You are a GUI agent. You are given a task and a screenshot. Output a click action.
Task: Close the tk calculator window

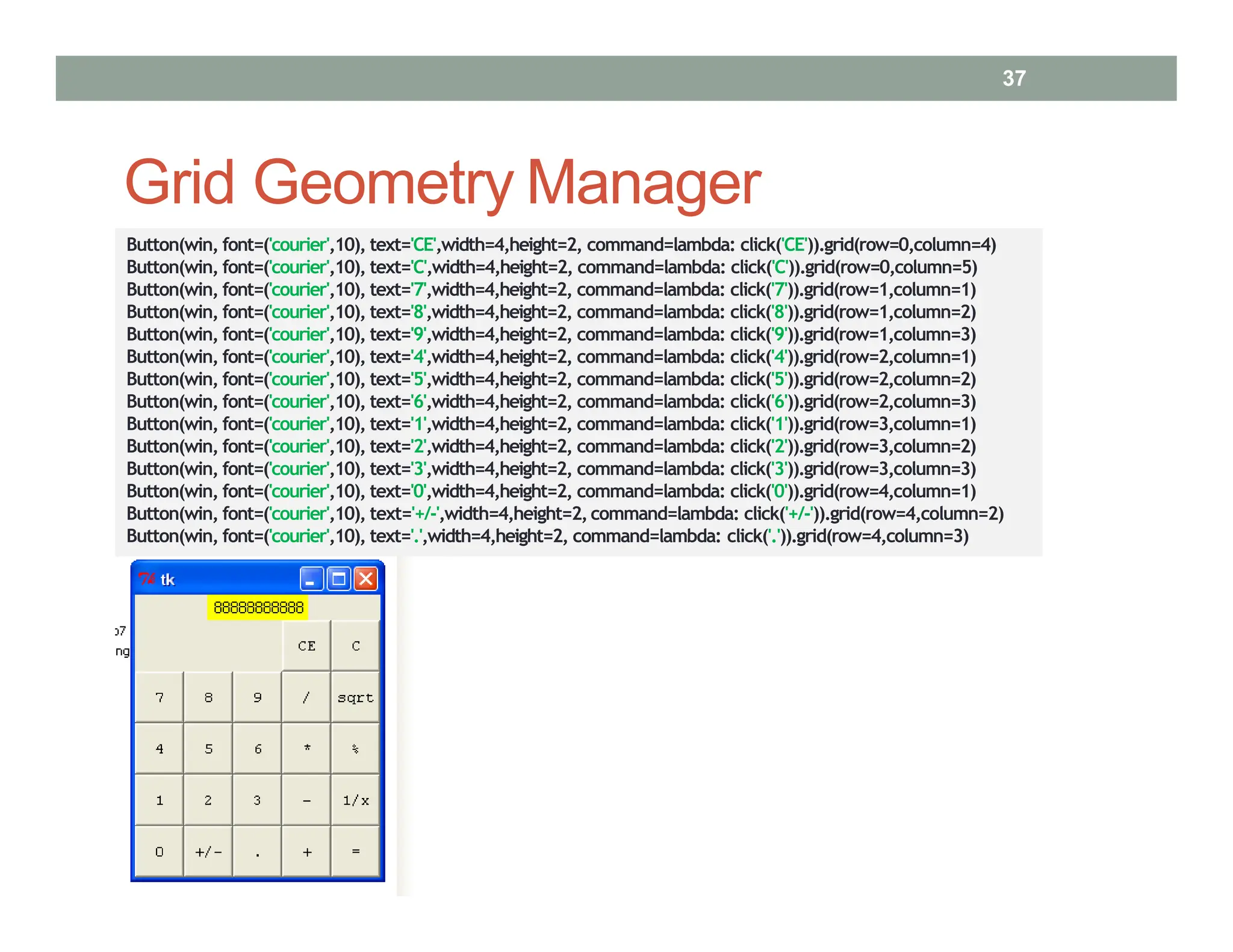click(365, 579)
